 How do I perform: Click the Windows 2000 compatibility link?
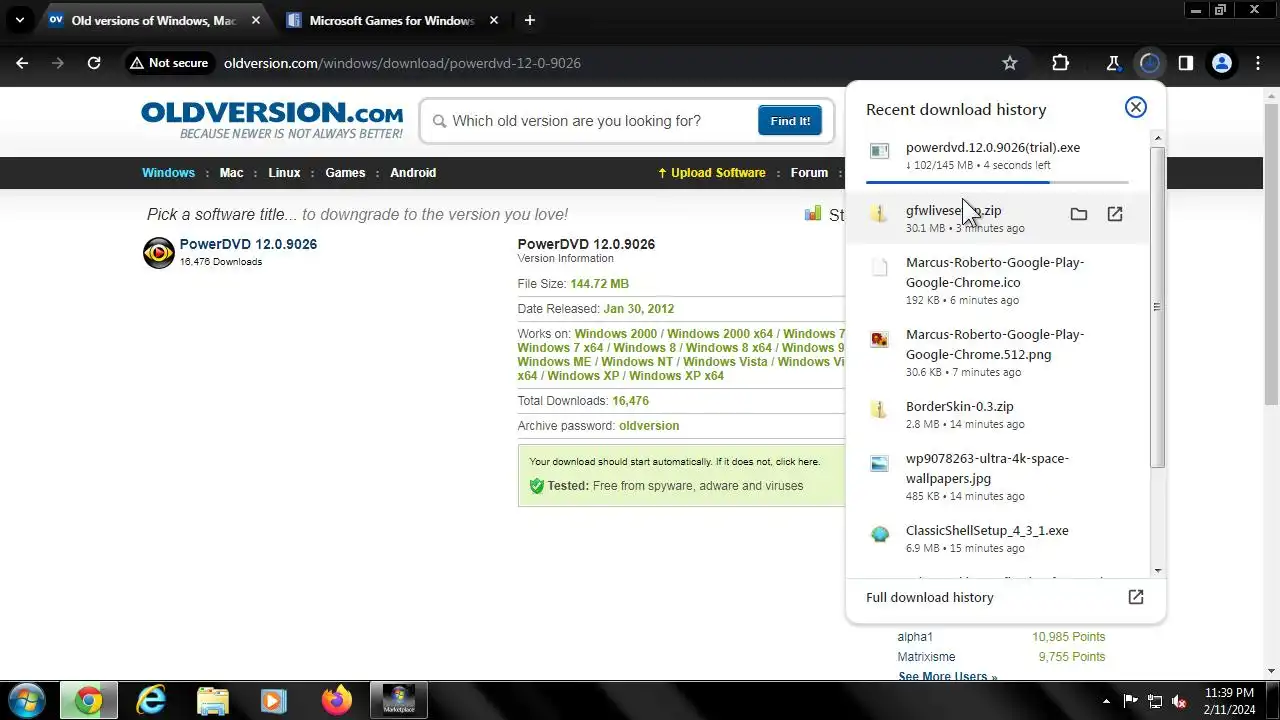pos(616,334)
